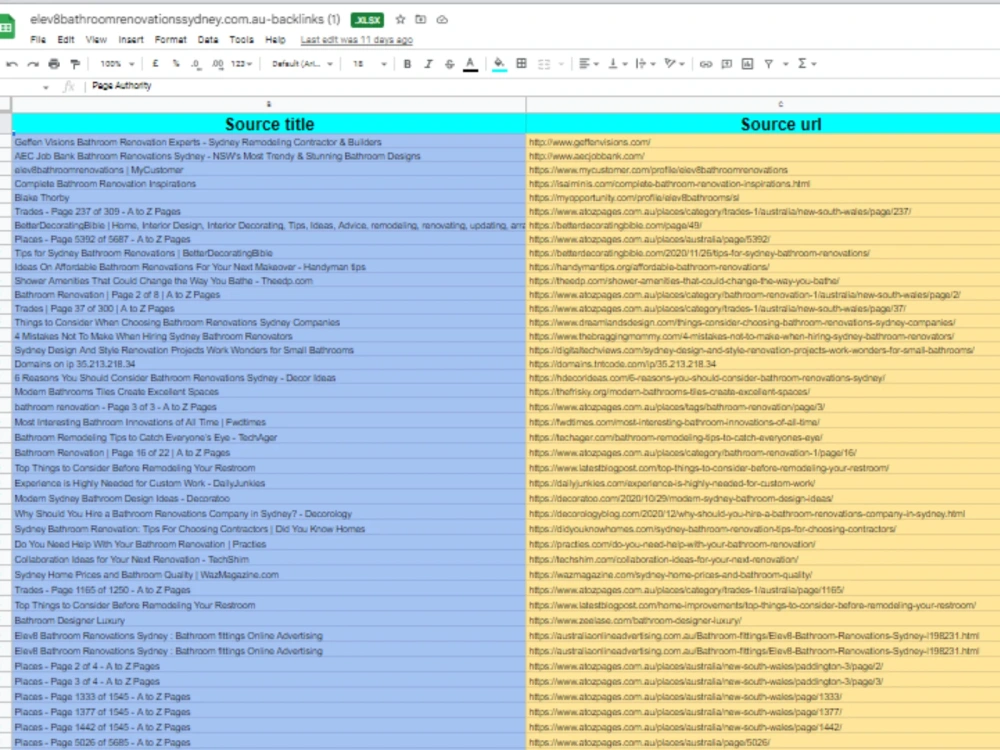This screenshot has width=1000, height=750.
Task: Click the document title text
Action: point(185,20)
